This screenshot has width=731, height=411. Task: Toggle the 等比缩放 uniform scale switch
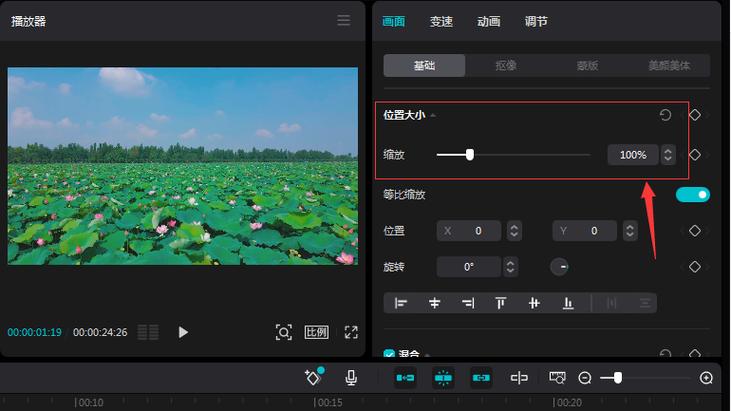(x=693, y=194)
